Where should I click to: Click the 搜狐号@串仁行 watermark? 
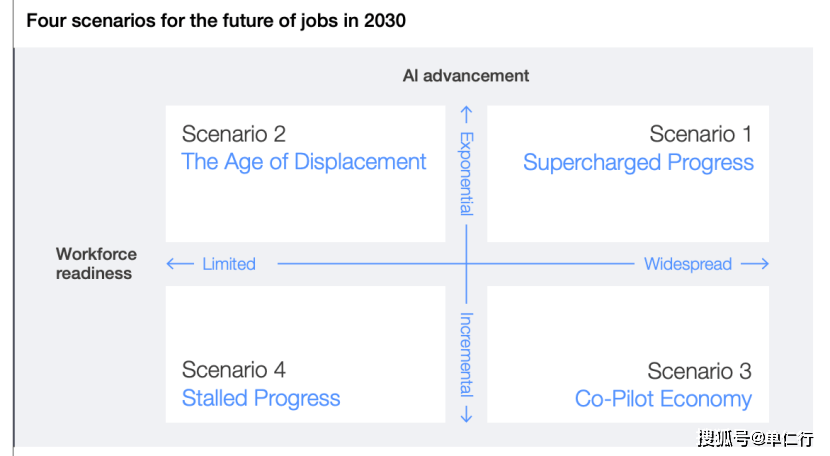(756, 438)
